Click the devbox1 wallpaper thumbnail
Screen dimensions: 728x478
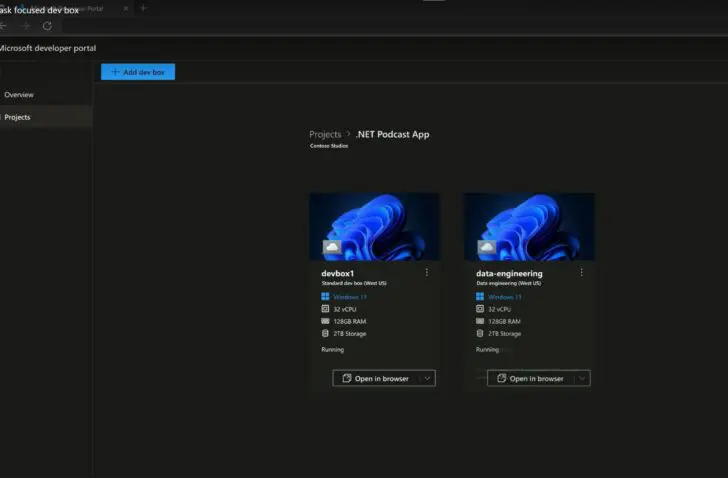(x=375, y=226)
